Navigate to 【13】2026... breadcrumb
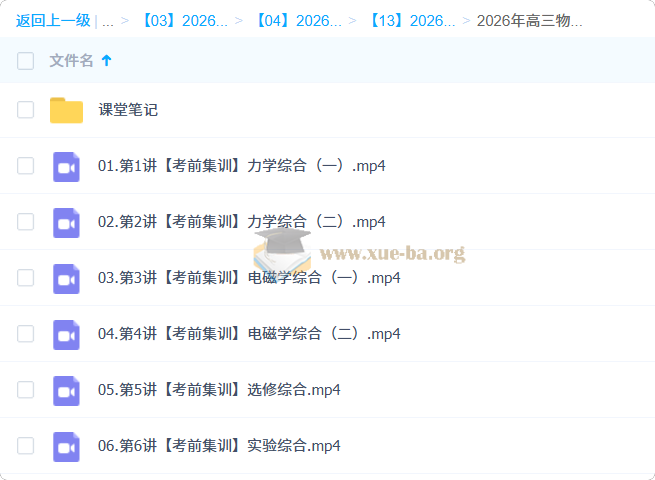The height and width of the screenshot is (480, 655). [x=412, y=20]
